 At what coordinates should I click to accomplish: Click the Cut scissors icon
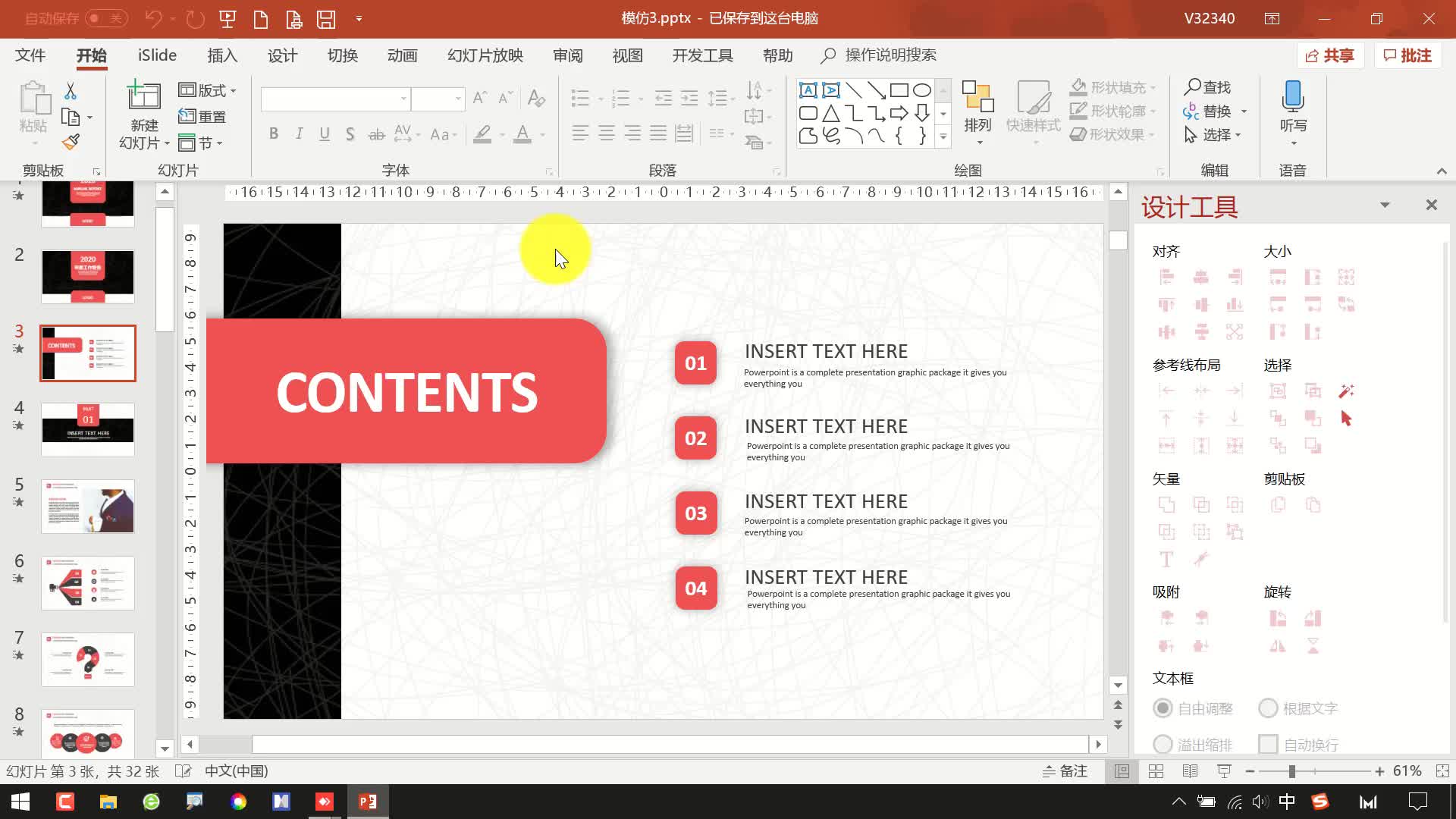click(x=70, y=91)
